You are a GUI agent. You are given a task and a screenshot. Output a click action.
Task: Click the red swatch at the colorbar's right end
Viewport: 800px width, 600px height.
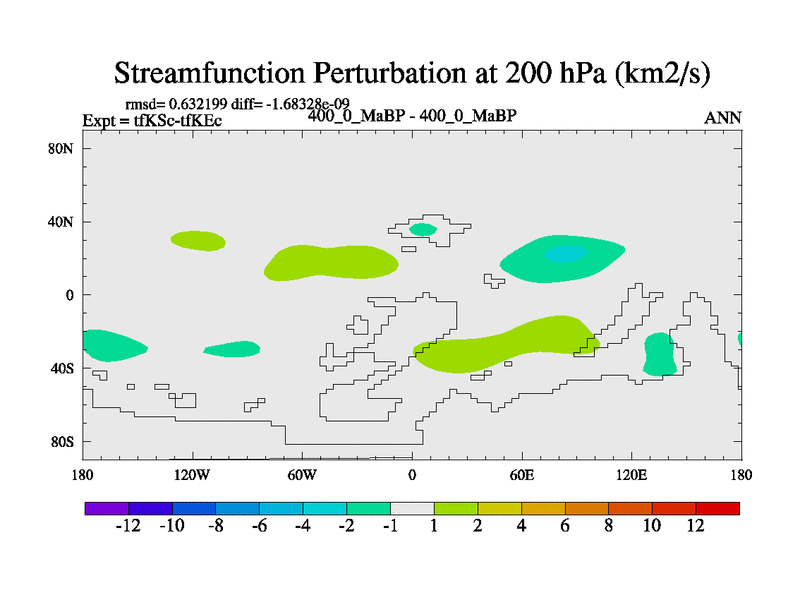pos(718,508)
